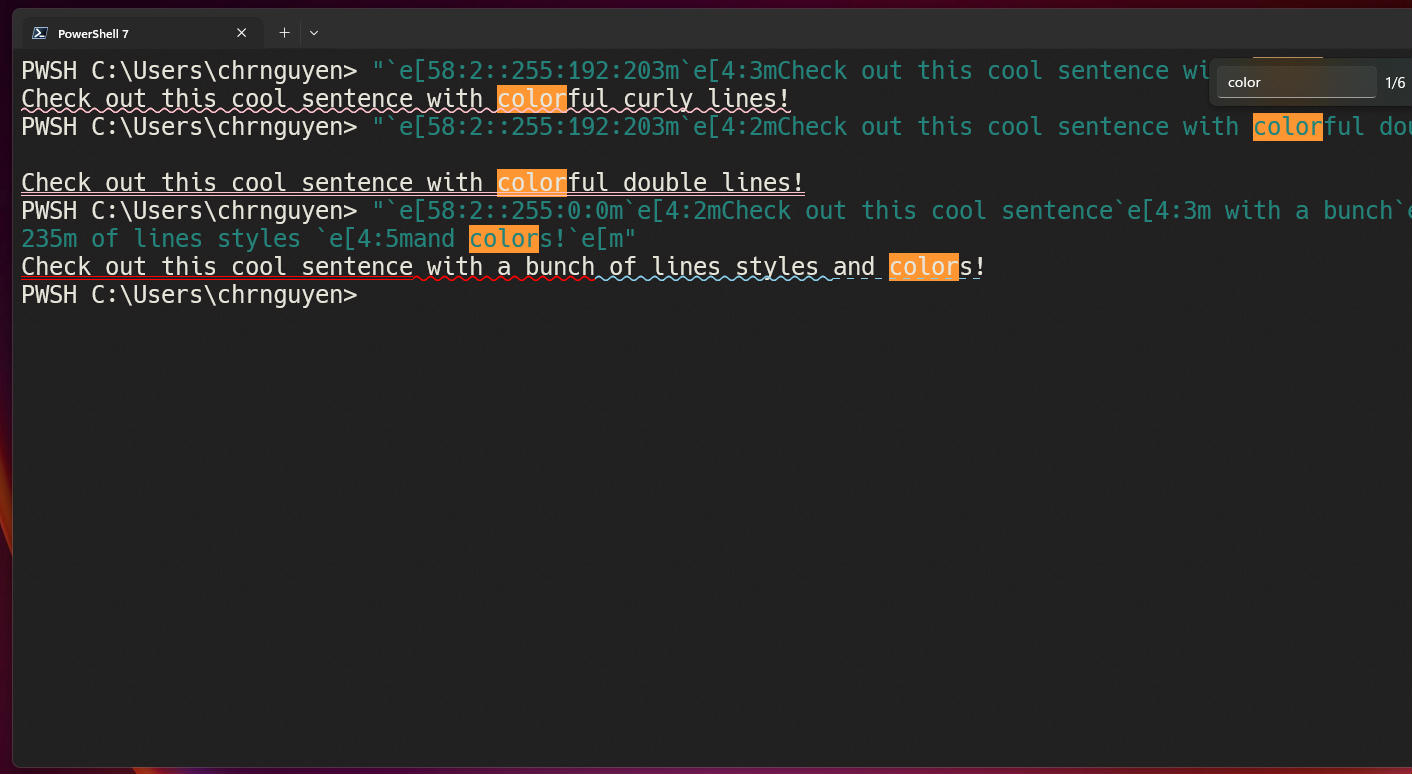Screen dimensions: 1412x774
Task: Click highlighted 'color' in double lines output
Action: coord(532,183)
